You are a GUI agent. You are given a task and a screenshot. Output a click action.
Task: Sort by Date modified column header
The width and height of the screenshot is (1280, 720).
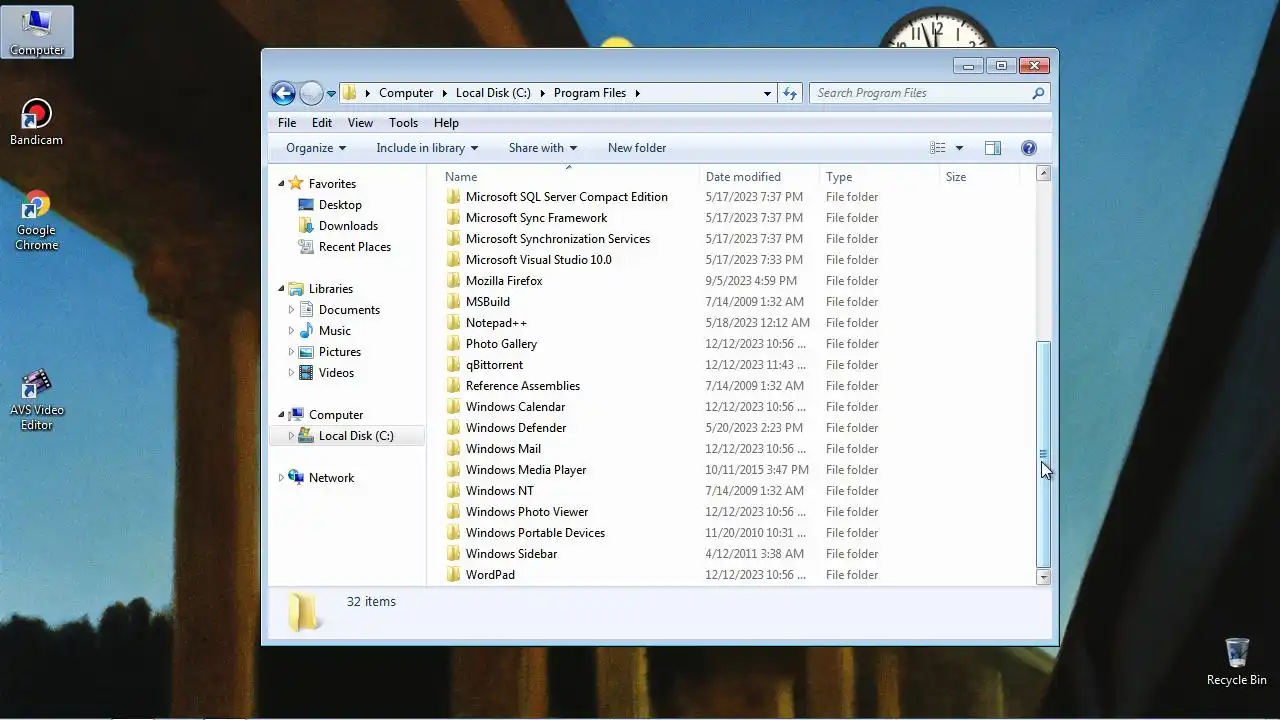tap(760, 177)
